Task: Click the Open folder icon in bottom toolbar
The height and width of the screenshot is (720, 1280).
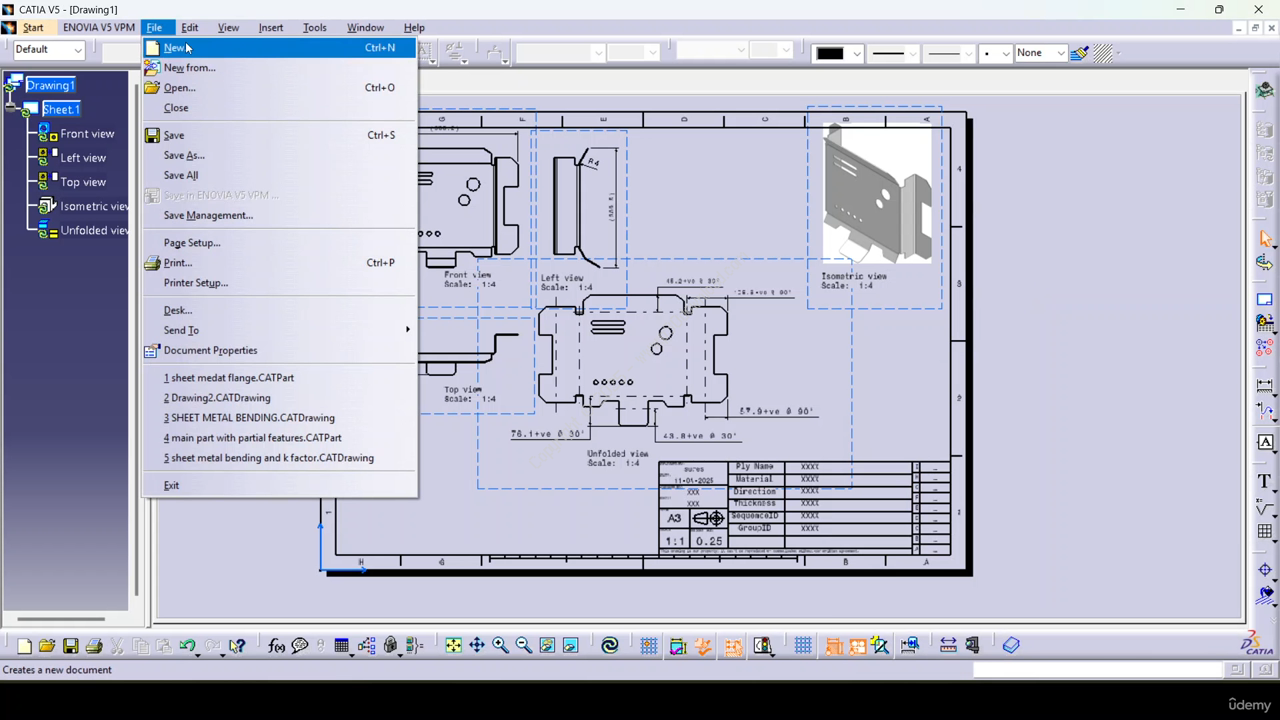Action: (47, 646)
